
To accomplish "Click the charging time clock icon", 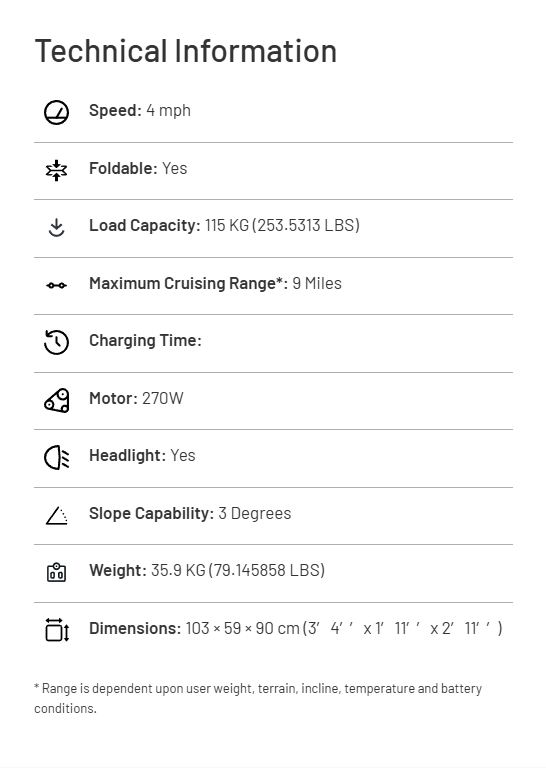I will [56, 342].
